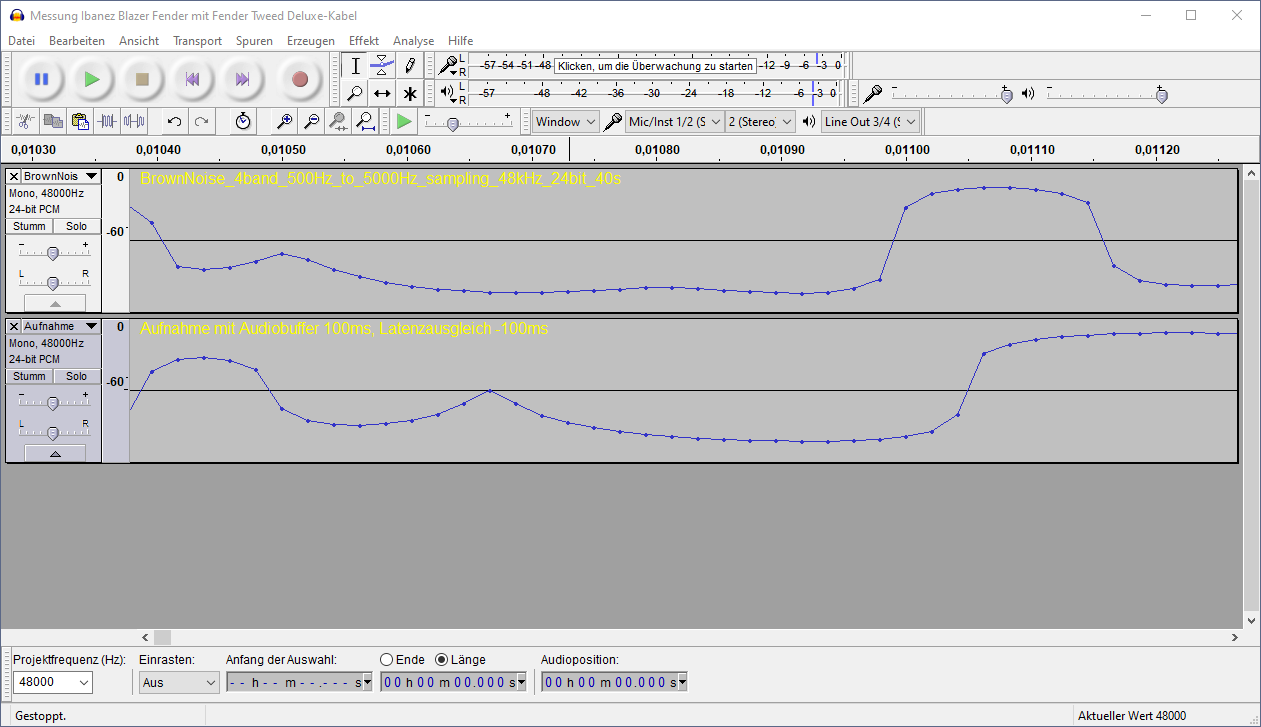
Task: Open the Effekt menu
Action: 364,41
